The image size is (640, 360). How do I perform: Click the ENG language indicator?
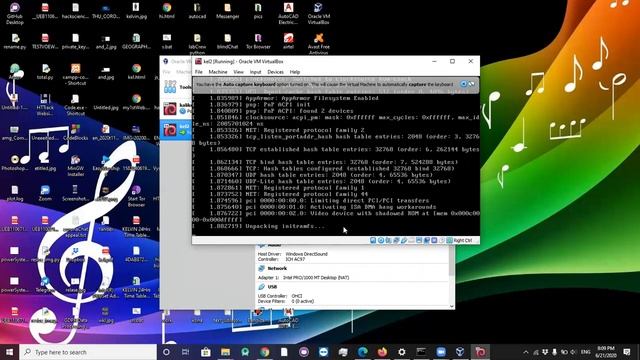[585, 352]
